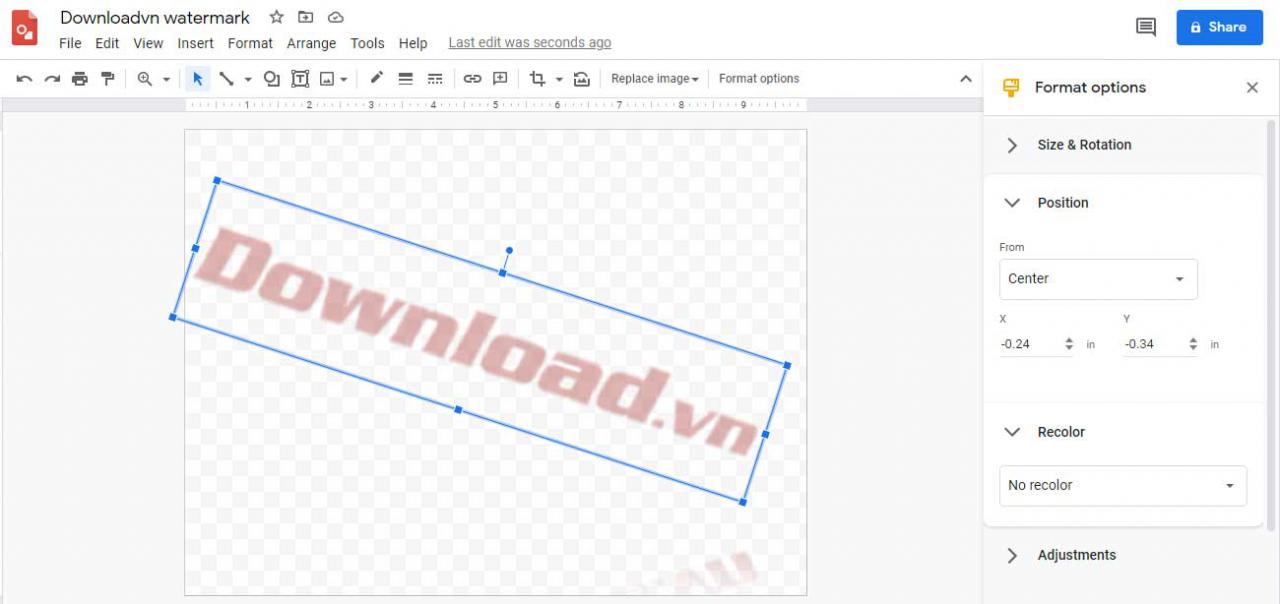Click the Move to folder icon
The width and height of the screenshot is (1280, 604).
coord(306,17)
